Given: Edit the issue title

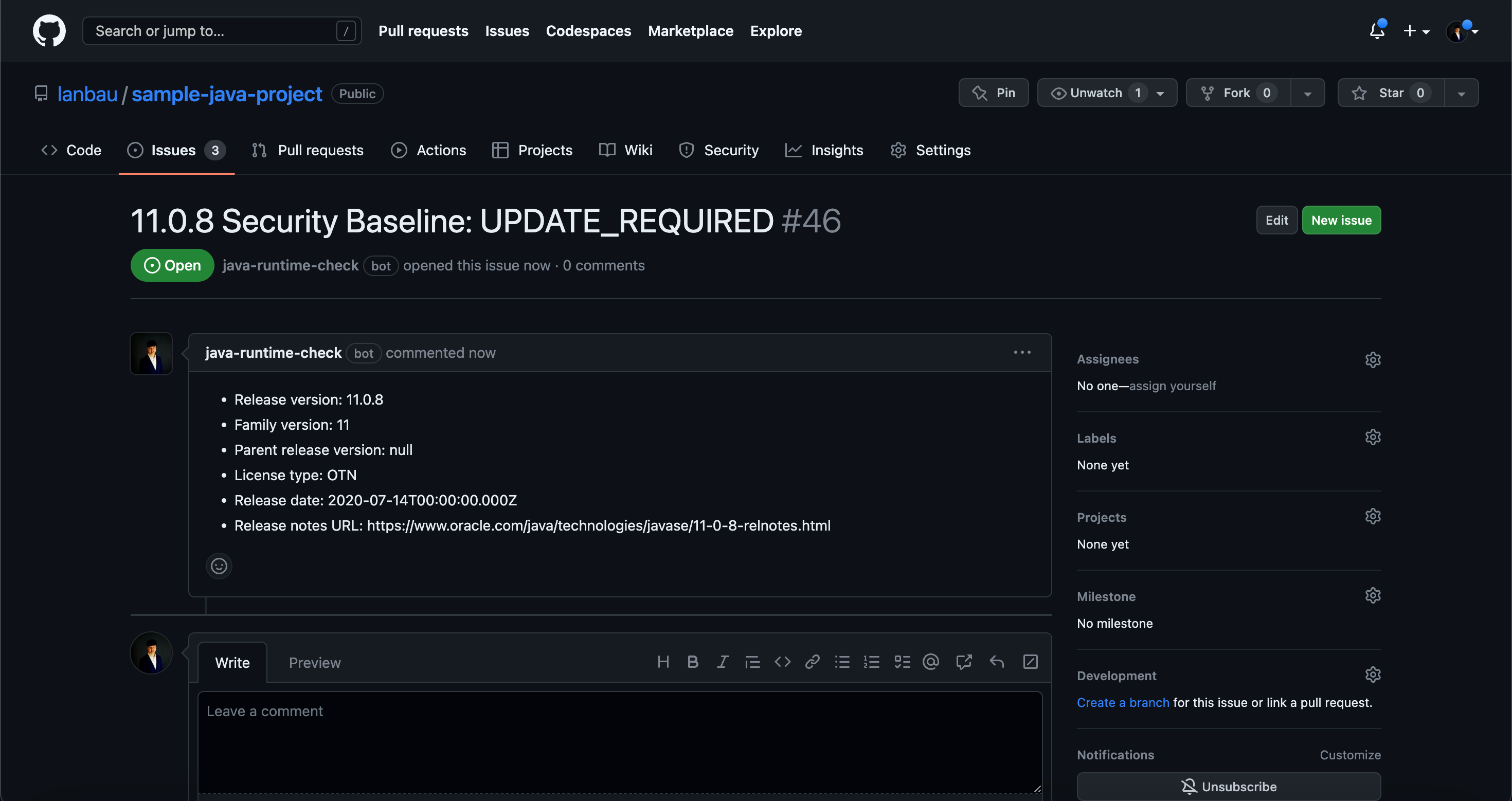Looking at the screenshot, I should pos(1276,220).
